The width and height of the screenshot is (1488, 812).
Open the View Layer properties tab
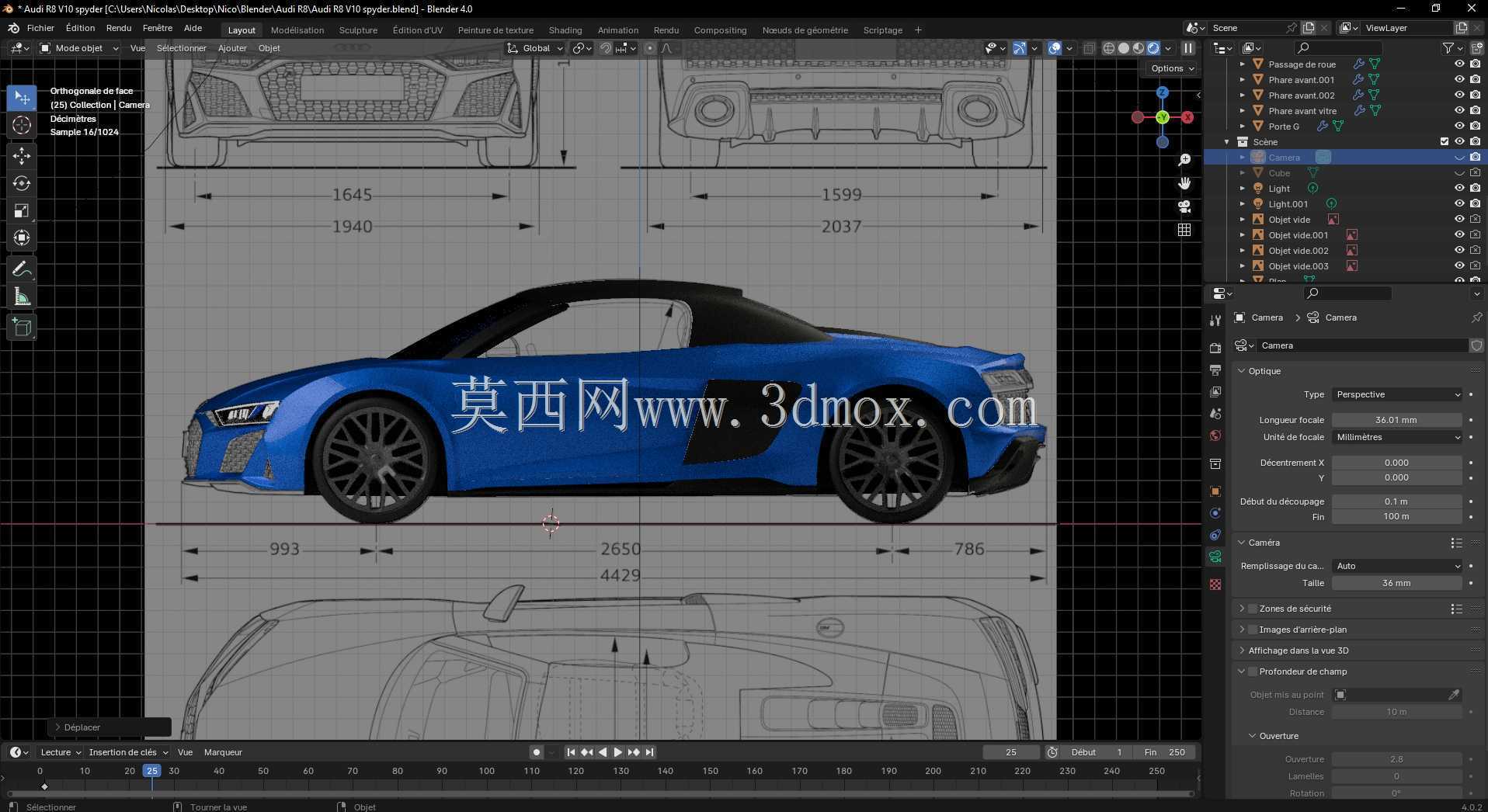coord(1215,392)
